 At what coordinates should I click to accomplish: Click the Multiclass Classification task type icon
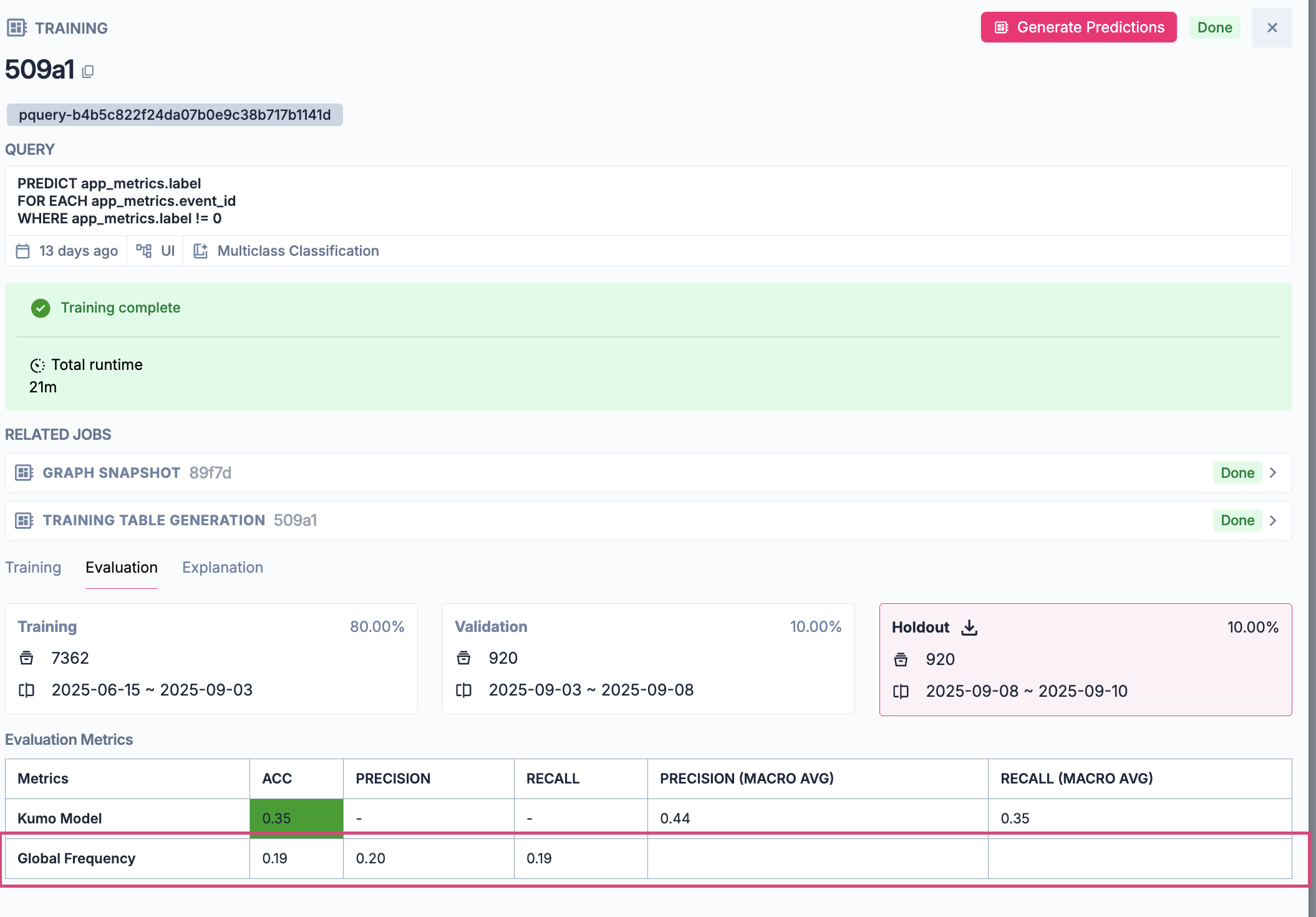[200, 251]
